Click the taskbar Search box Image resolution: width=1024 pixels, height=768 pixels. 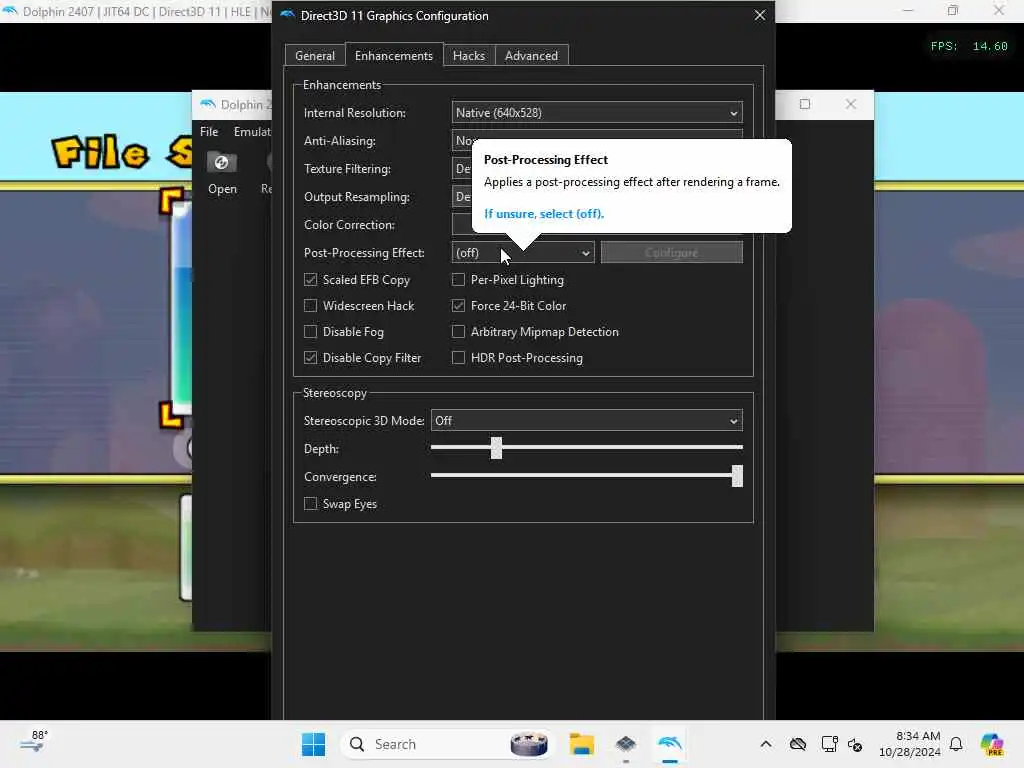pos(447,744)
